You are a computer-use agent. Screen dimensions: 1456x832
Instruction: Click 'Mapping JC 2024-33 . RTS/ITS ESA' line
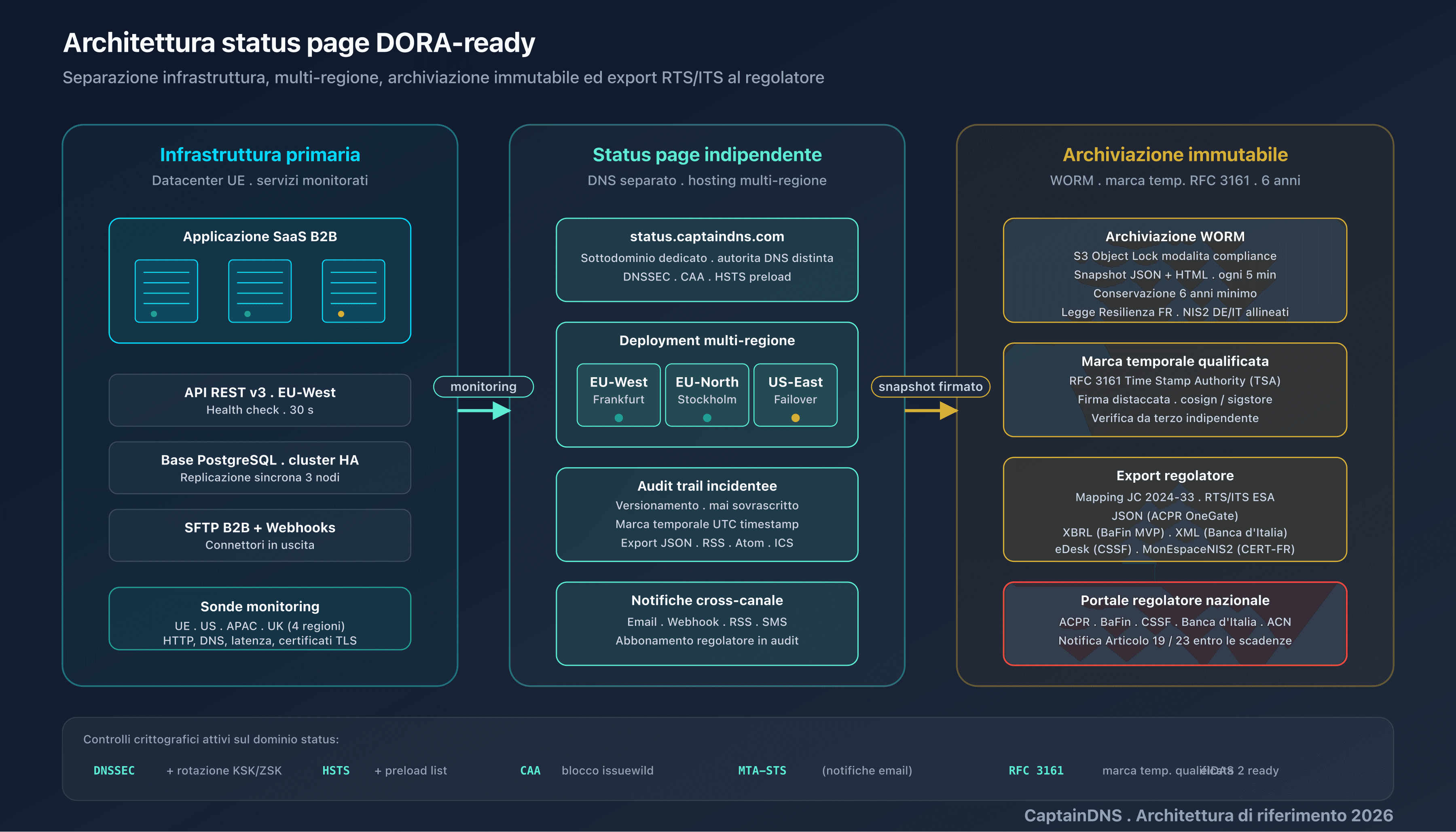click(1175, 497)
